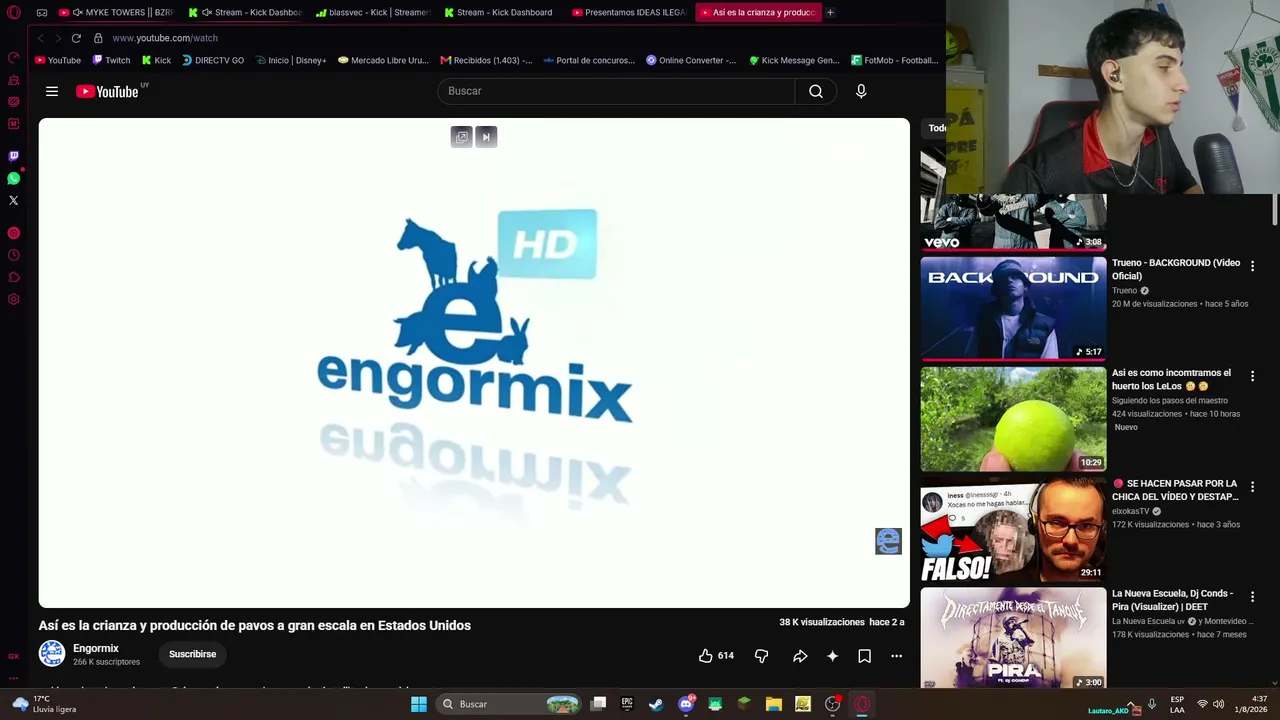Click the Windows taskbar search box
This screenshot has height=720, width=1280.
point(510,704)
